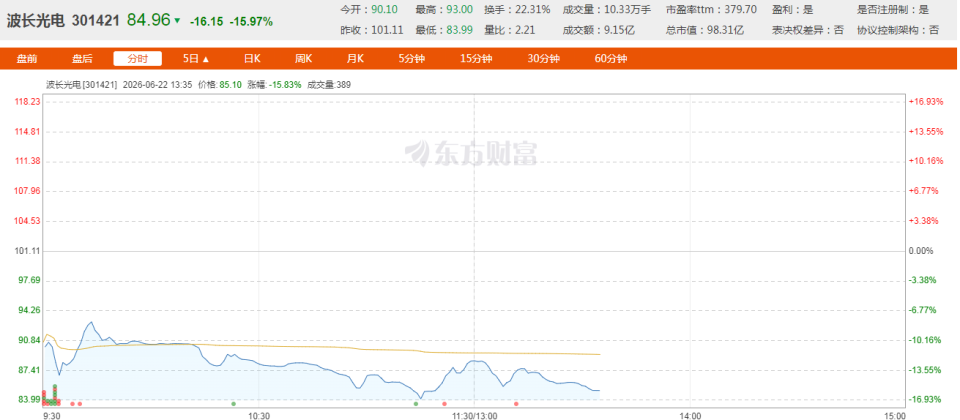Click the red event dot after 13:00
The image size is (960, 420).
[516, 403]
